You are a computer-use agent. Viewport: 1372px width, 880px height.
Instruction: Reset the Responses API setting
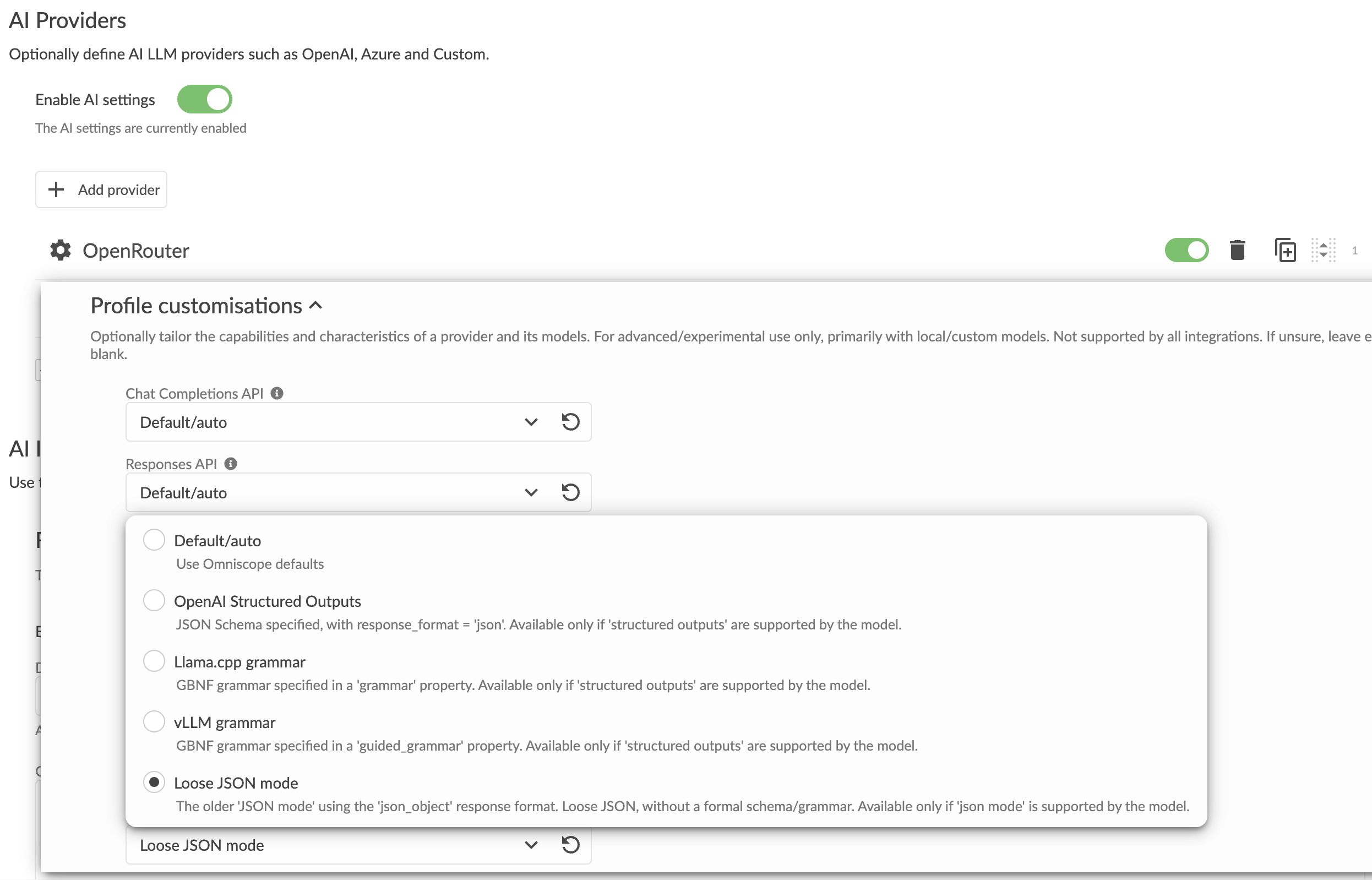(x=570, y=492)
